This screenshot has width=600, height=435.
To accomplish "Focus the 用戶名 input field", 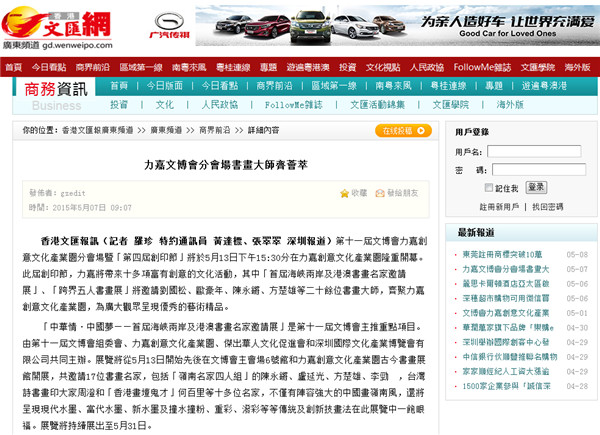I will [534, 152].
